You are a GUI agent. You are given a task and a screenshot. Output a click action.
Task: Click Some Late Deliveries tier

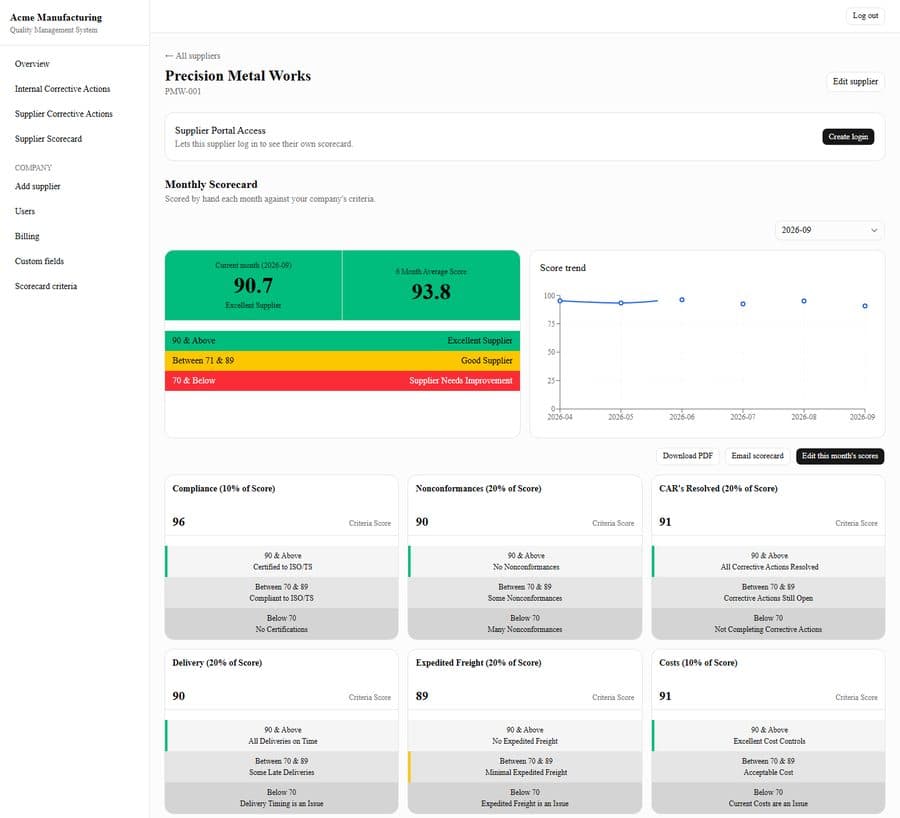pos(281,767)
